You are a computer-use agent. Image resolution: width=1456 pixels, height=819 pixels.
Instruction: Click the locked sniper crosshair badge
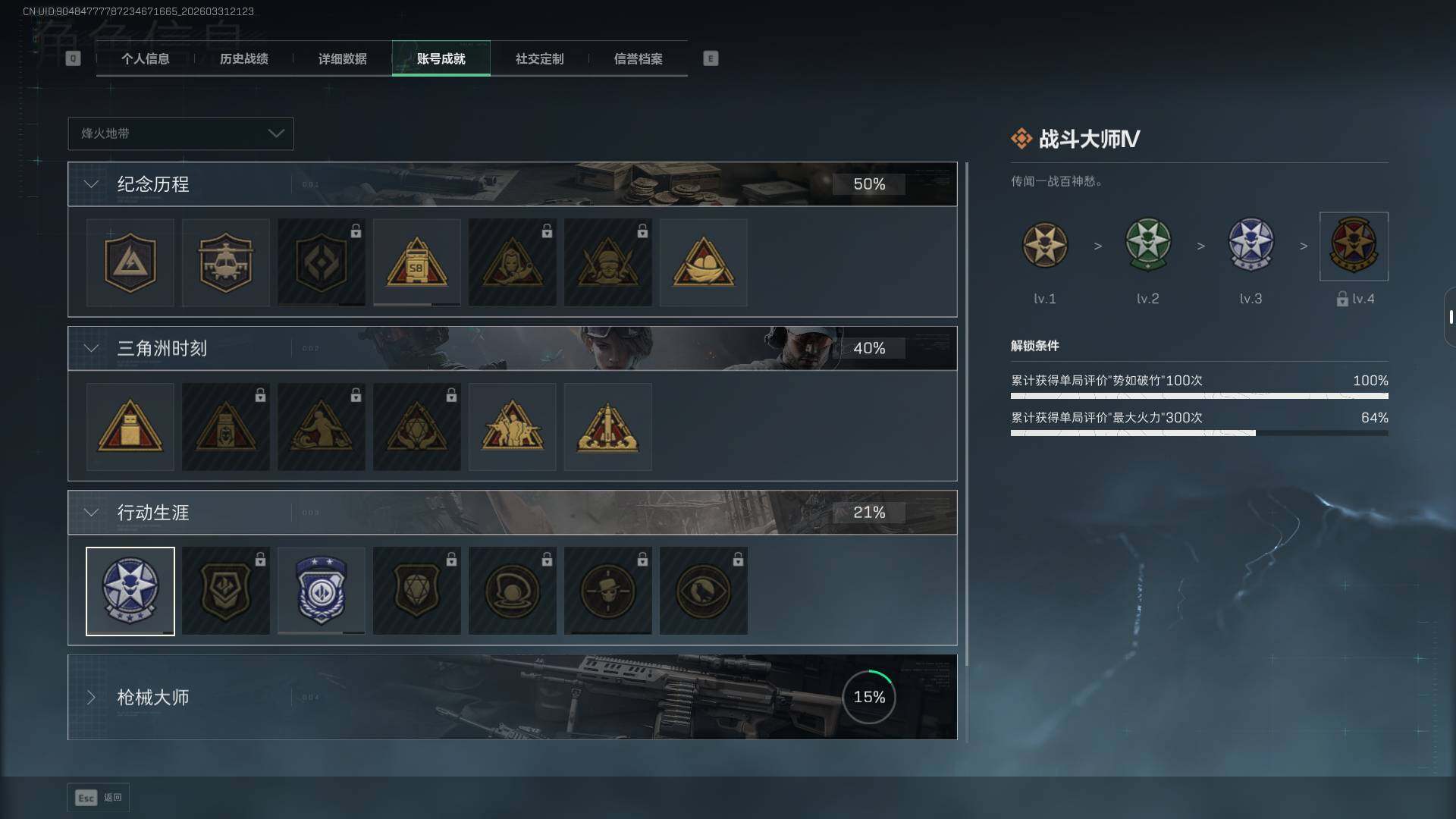point(607,591)
